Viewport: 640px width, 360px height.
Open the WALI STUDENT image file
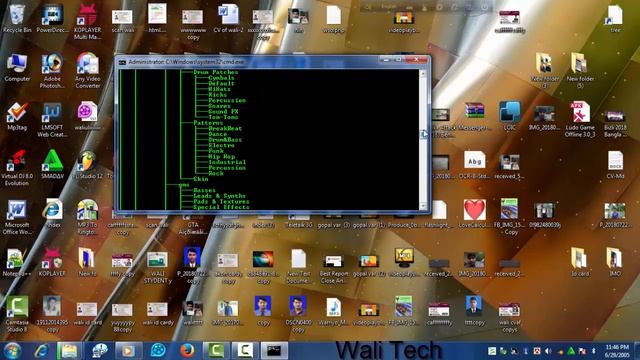[x=158, y=265]
